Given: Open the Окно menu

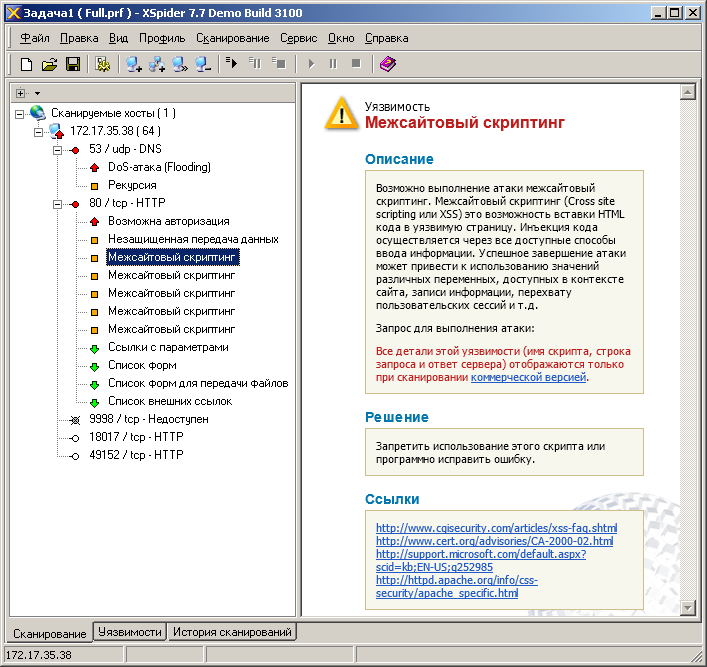Looking at the screenshot, I should click(x=341, y=38).
